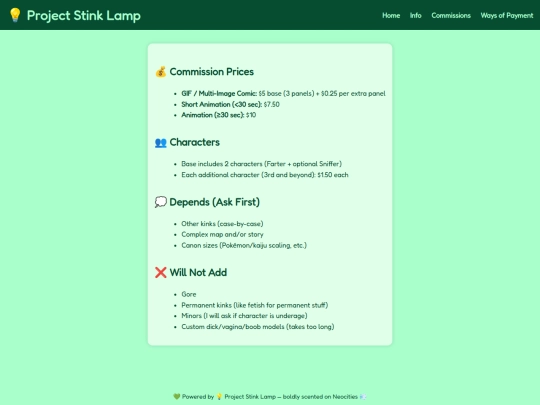Image resolution: width=540 pixels, height=405 pixels.
Task: Click the Other kinks (case-by-case) item
Action: point(222,224)
